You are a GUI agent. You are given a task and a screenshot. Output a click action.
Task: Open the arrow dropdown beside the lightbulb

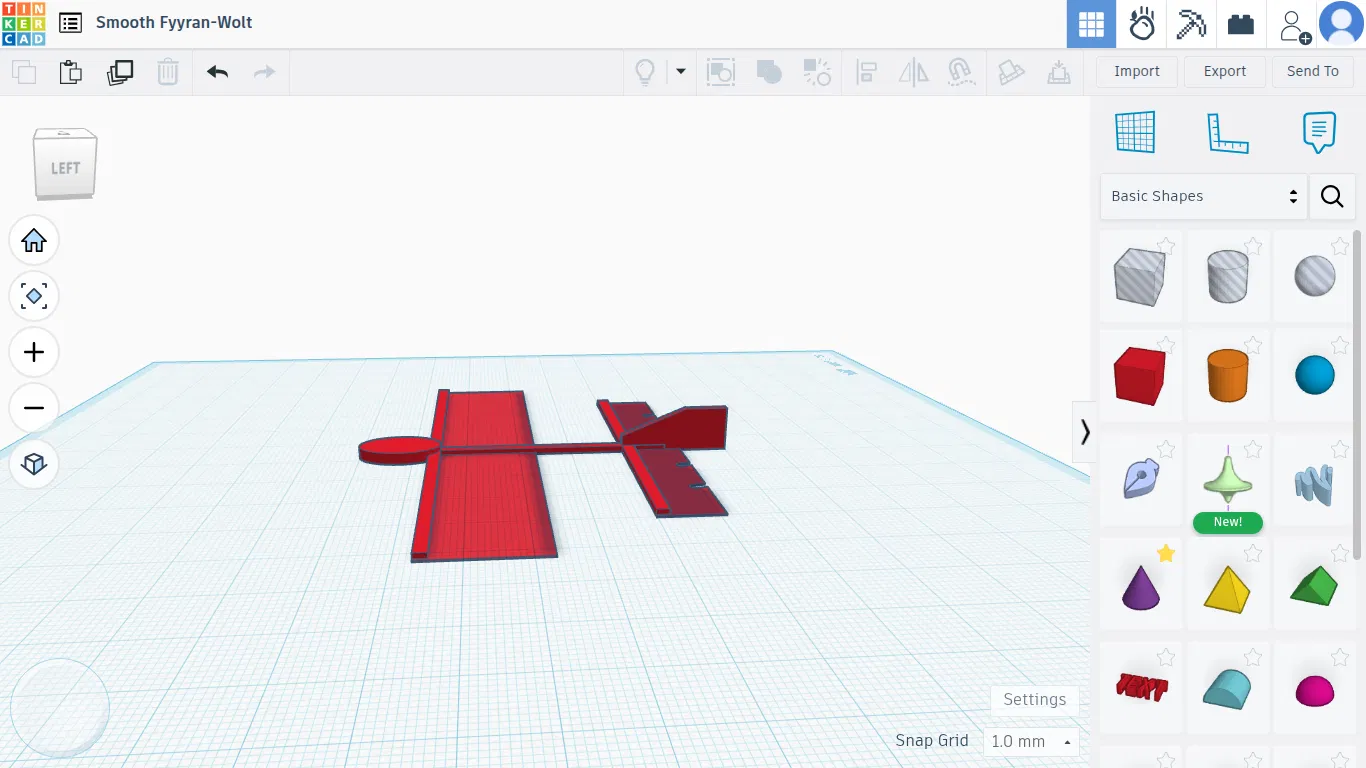point(681,71)
